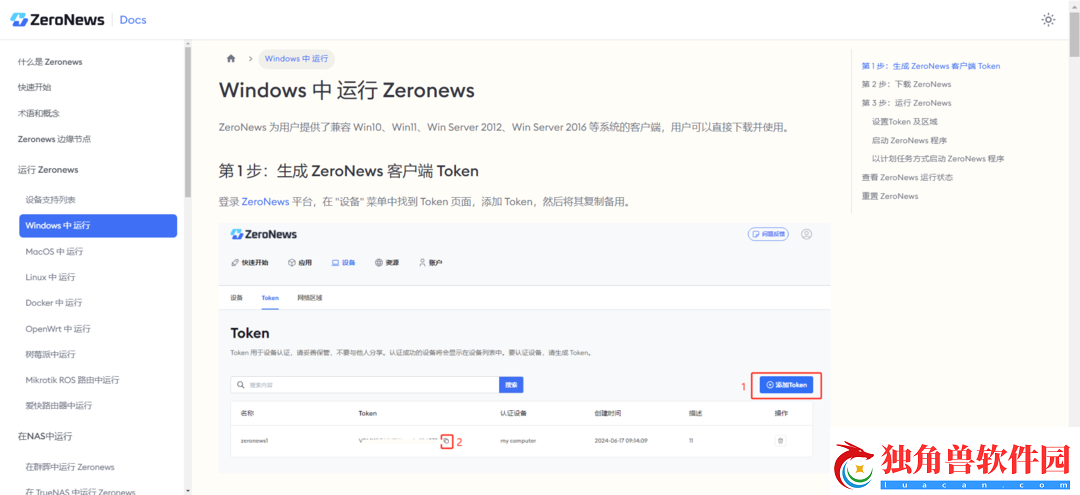Click the copy Token icon in zeronews1 row
Screen dimensions: 1080x495
(446, 441)
